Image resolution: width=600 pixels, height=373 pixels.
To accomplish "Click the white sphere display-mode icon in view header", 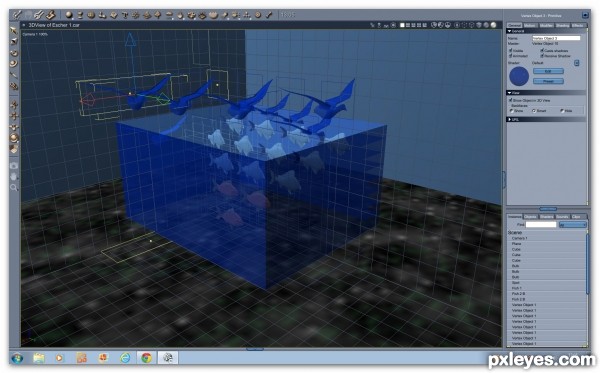I will (x=494, y=25).
